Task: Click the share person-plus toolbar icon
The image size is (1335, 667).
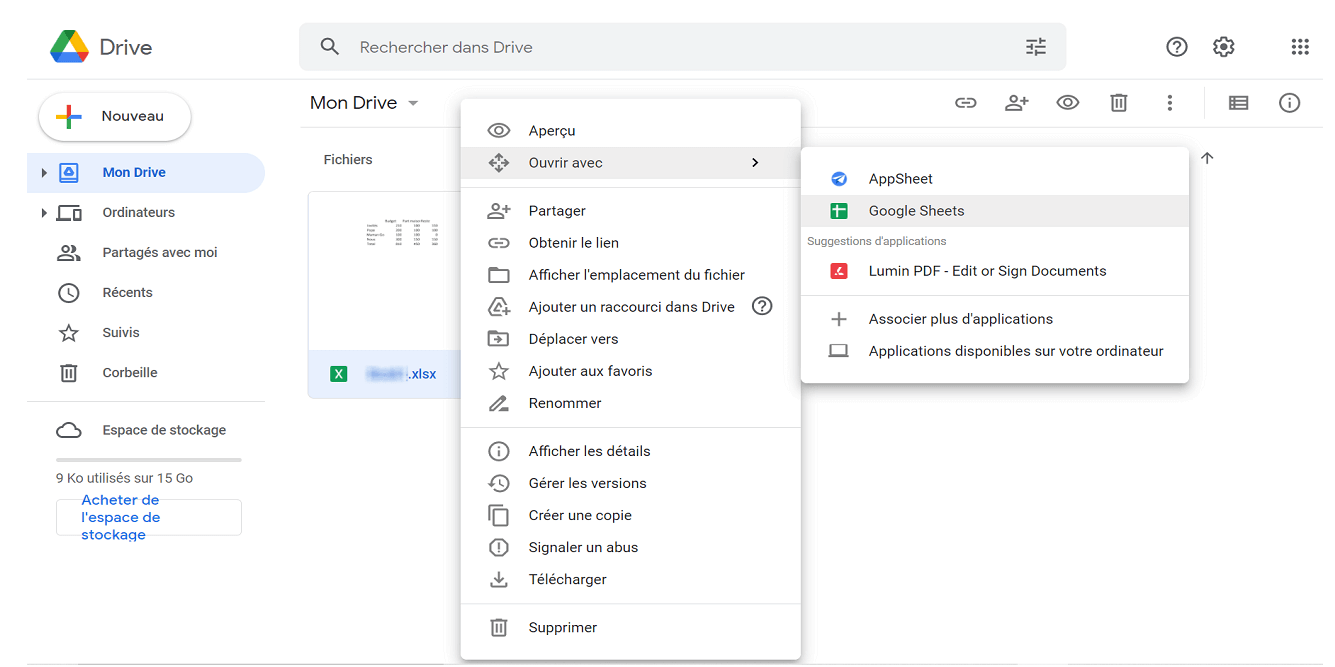Action: tap(1017, 103)
